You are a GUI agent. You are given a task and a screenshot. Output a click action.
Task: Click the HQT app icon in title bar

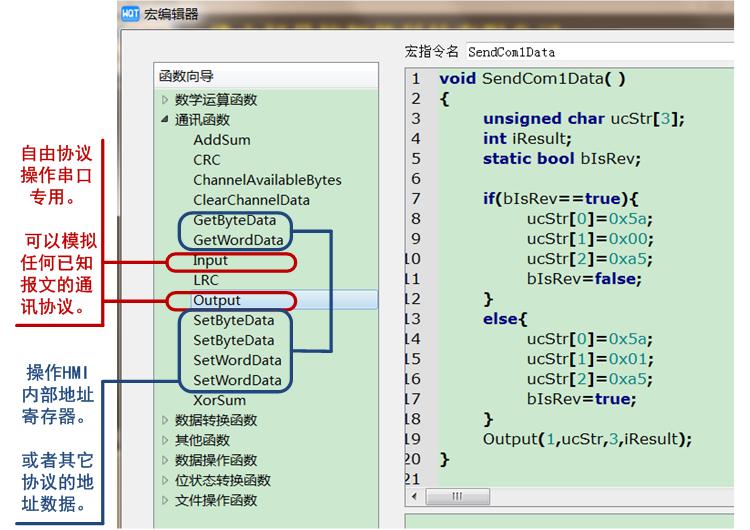[x=130, y=14]
